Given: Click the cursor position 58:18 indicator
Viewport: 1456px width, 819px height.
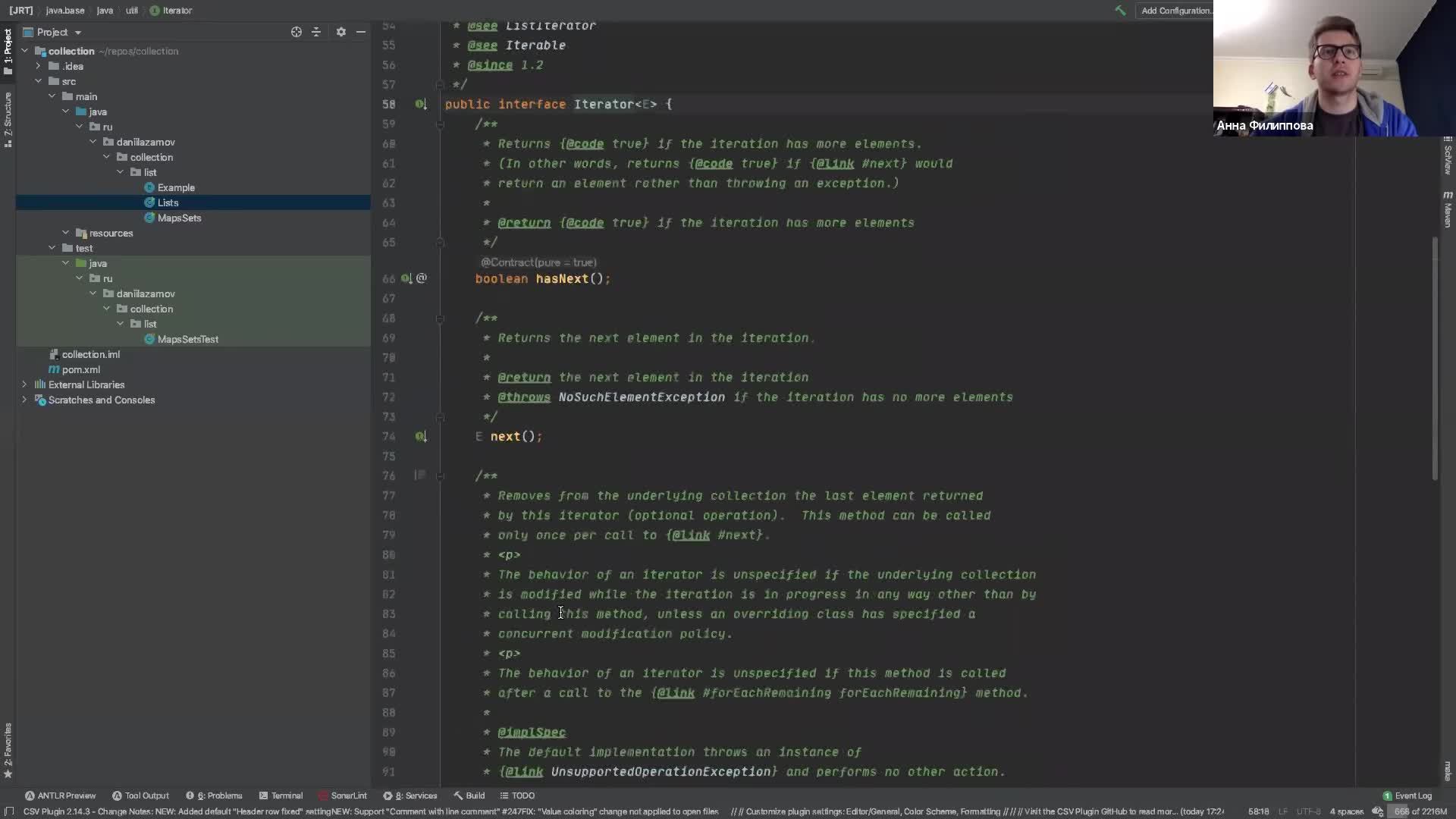Looking at the screenshot, I should coord(1259,811).
